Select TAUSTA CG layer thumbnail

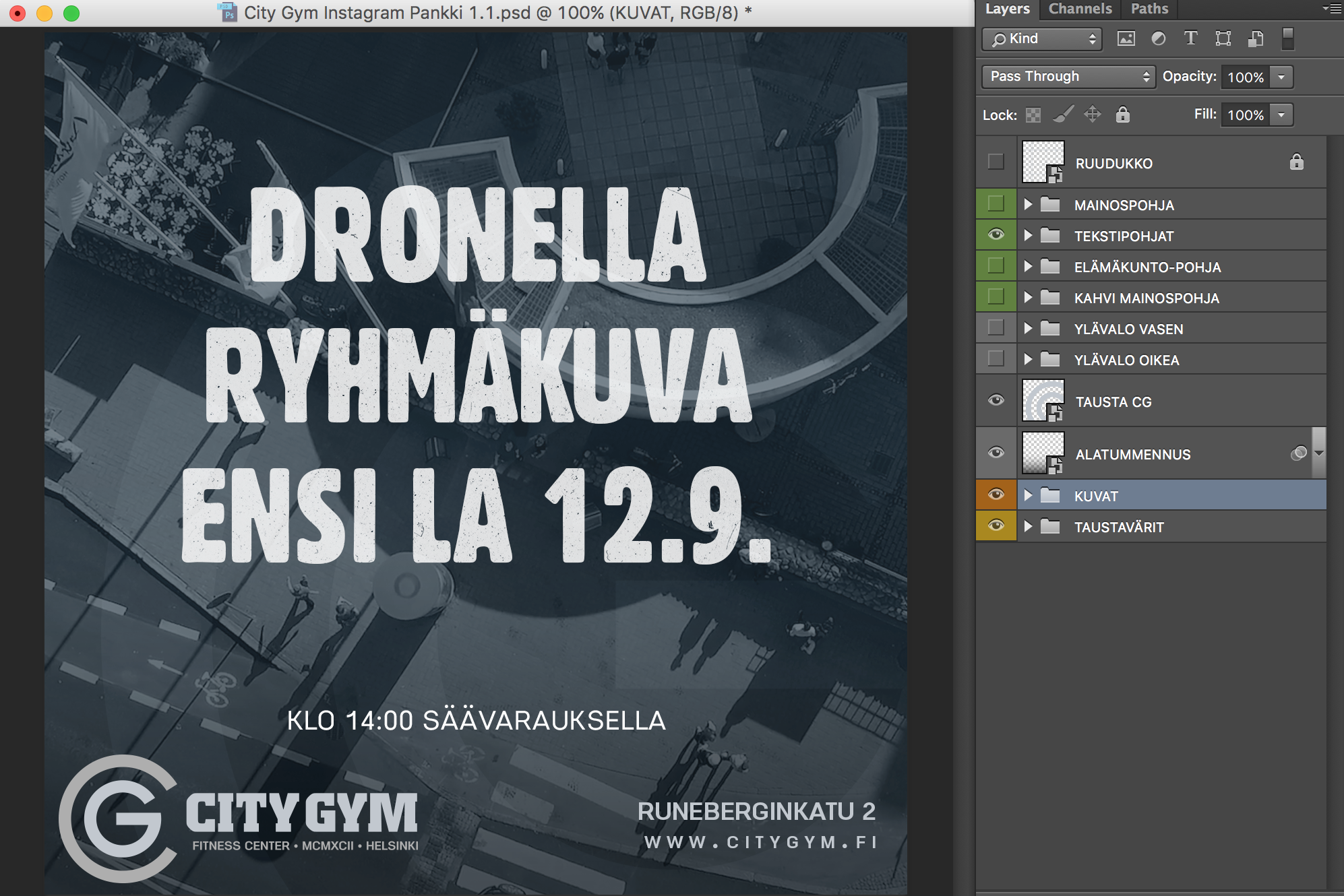coord(1043,400)
